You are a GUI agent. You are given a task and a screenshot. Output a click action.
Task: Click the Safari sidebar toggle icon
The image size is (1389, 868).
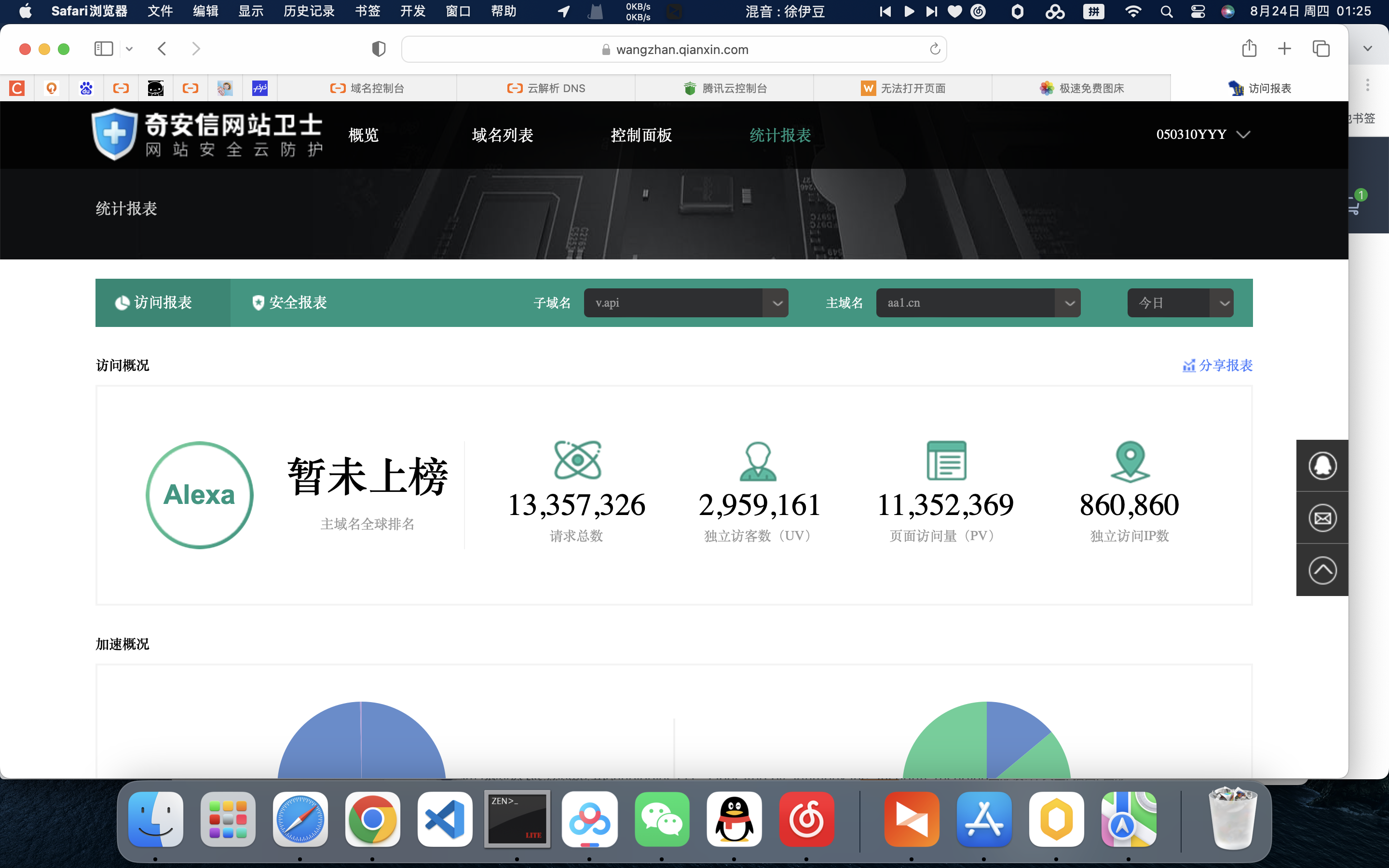pos(103,49)
